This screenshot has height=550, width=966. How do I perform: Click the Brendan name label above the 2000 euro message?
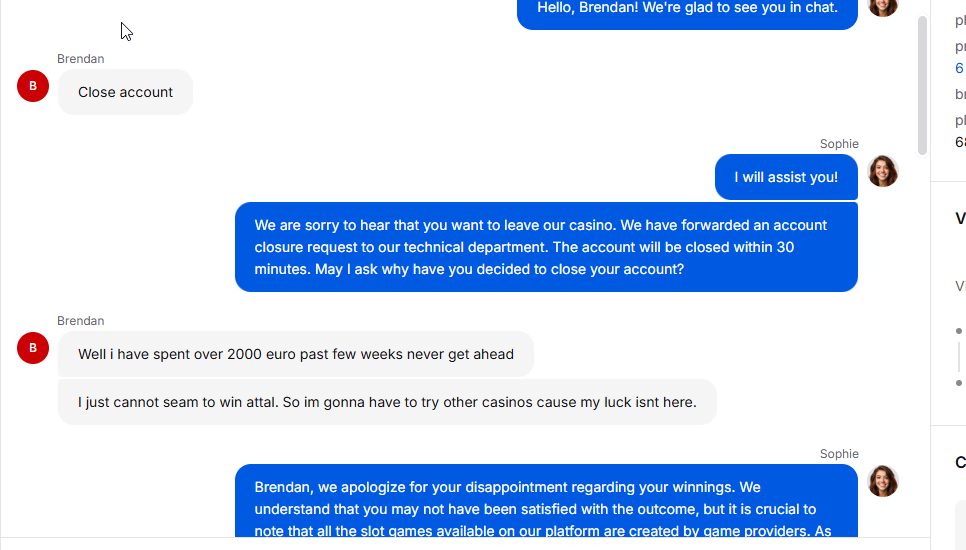click(x=81, y=321)
